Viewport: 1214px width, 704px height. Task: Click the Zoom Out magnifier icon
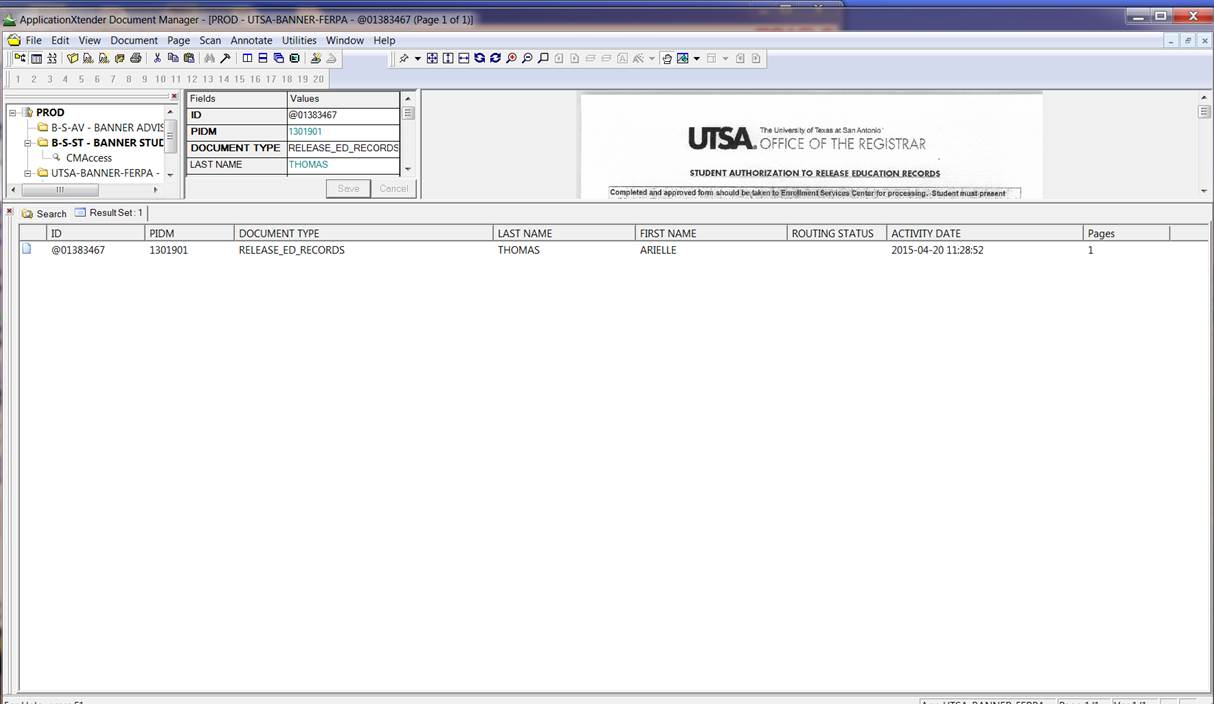pyautogui.click(x=527, y=59)
